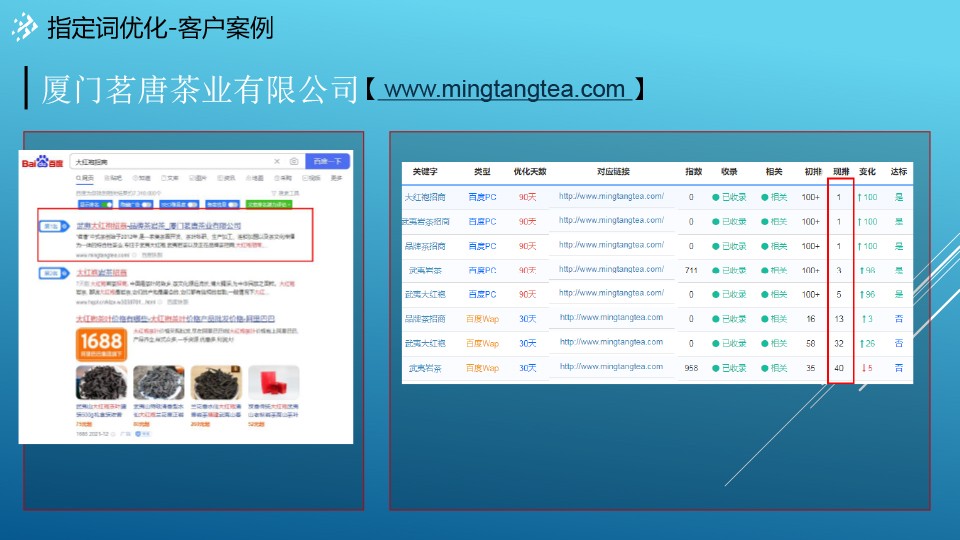Image resolution: width=960 pixels, height=540 pixels.
Task: Open the www.mingtangtea.com link in slide title
Action: coord(504,89)
